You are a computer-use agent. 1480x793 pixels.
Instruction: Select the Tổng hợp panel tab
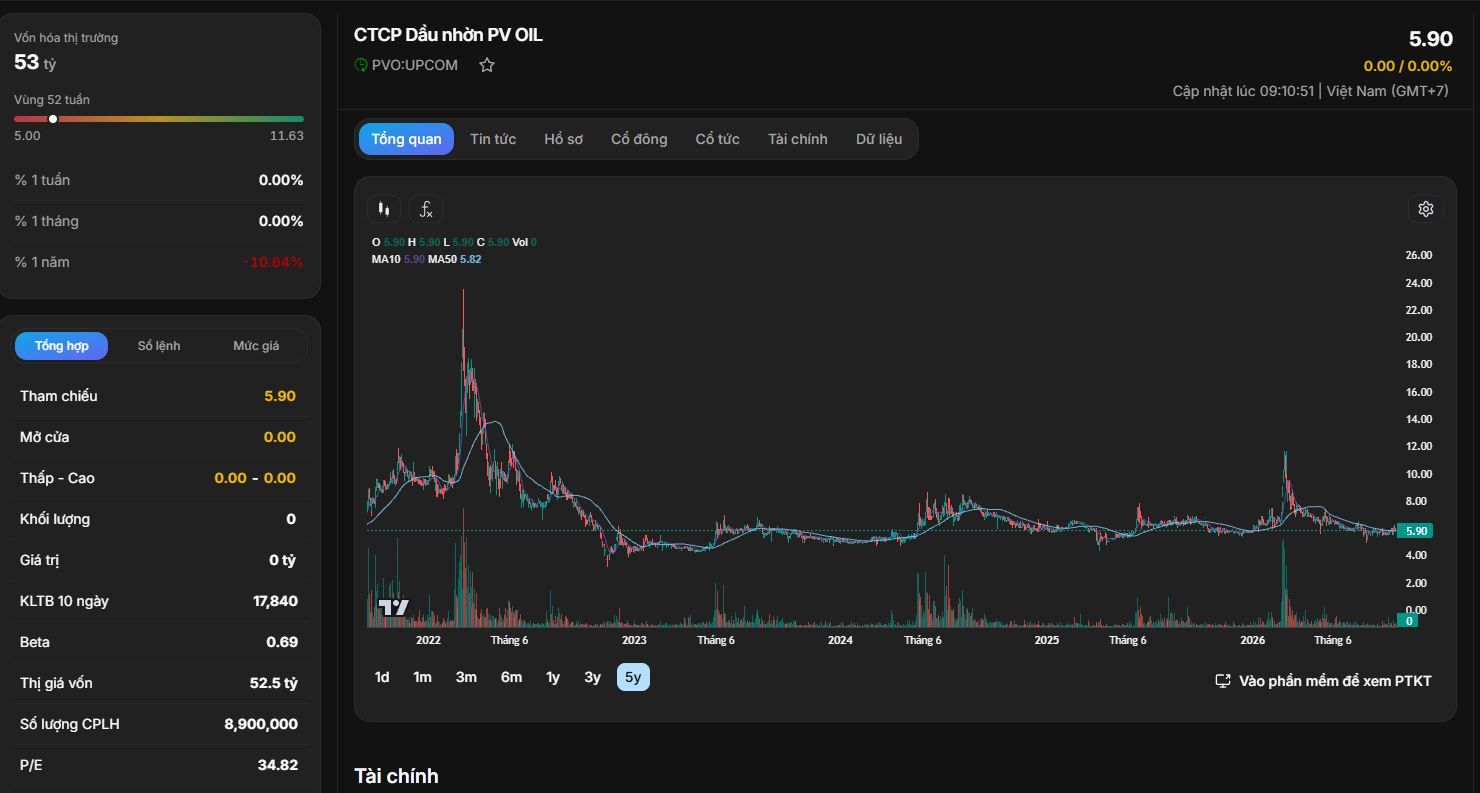62,346
